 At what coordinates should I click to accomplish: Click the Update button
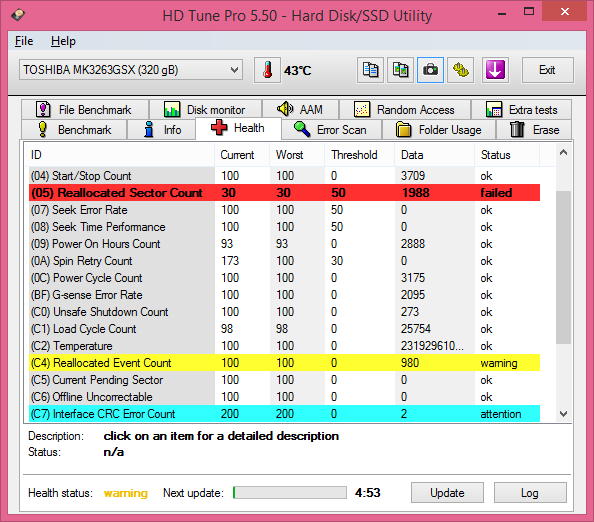[x=447, y=492]
